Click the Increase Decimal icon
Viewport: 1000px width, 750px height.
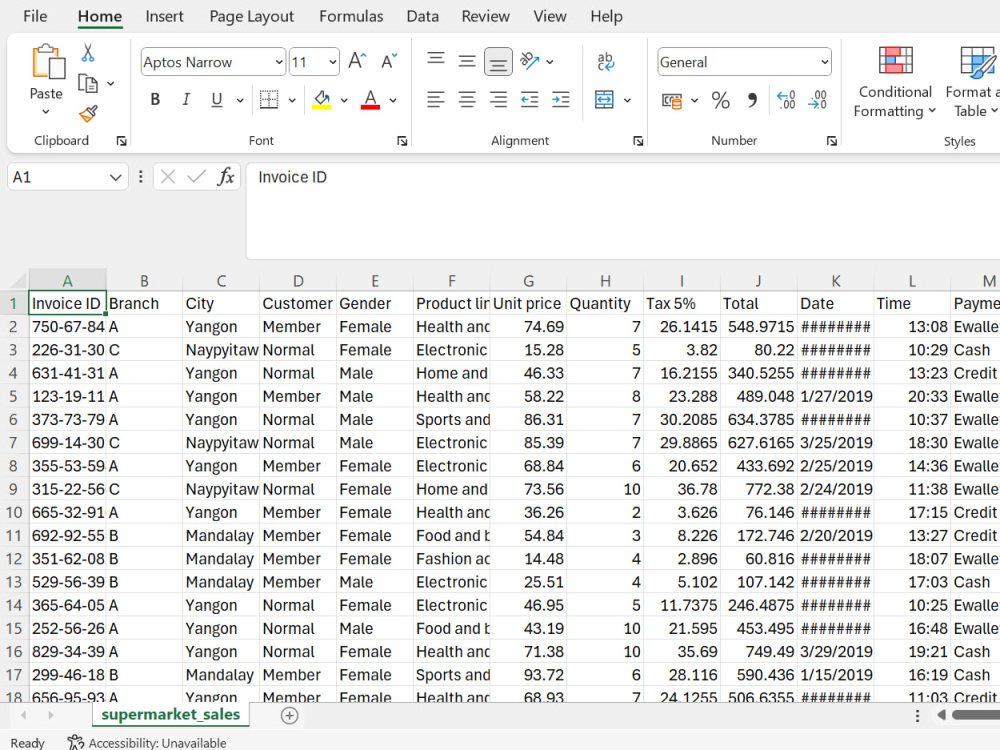pyautogui.click(x=786, y=100)
